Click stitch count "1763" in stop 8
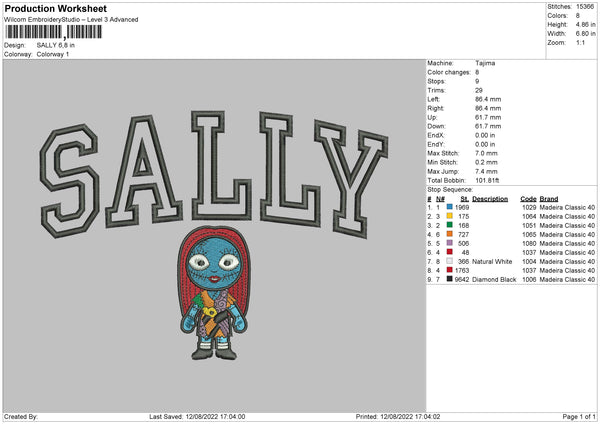The height and width of the screenshot is (424, 600). point(462,270)
